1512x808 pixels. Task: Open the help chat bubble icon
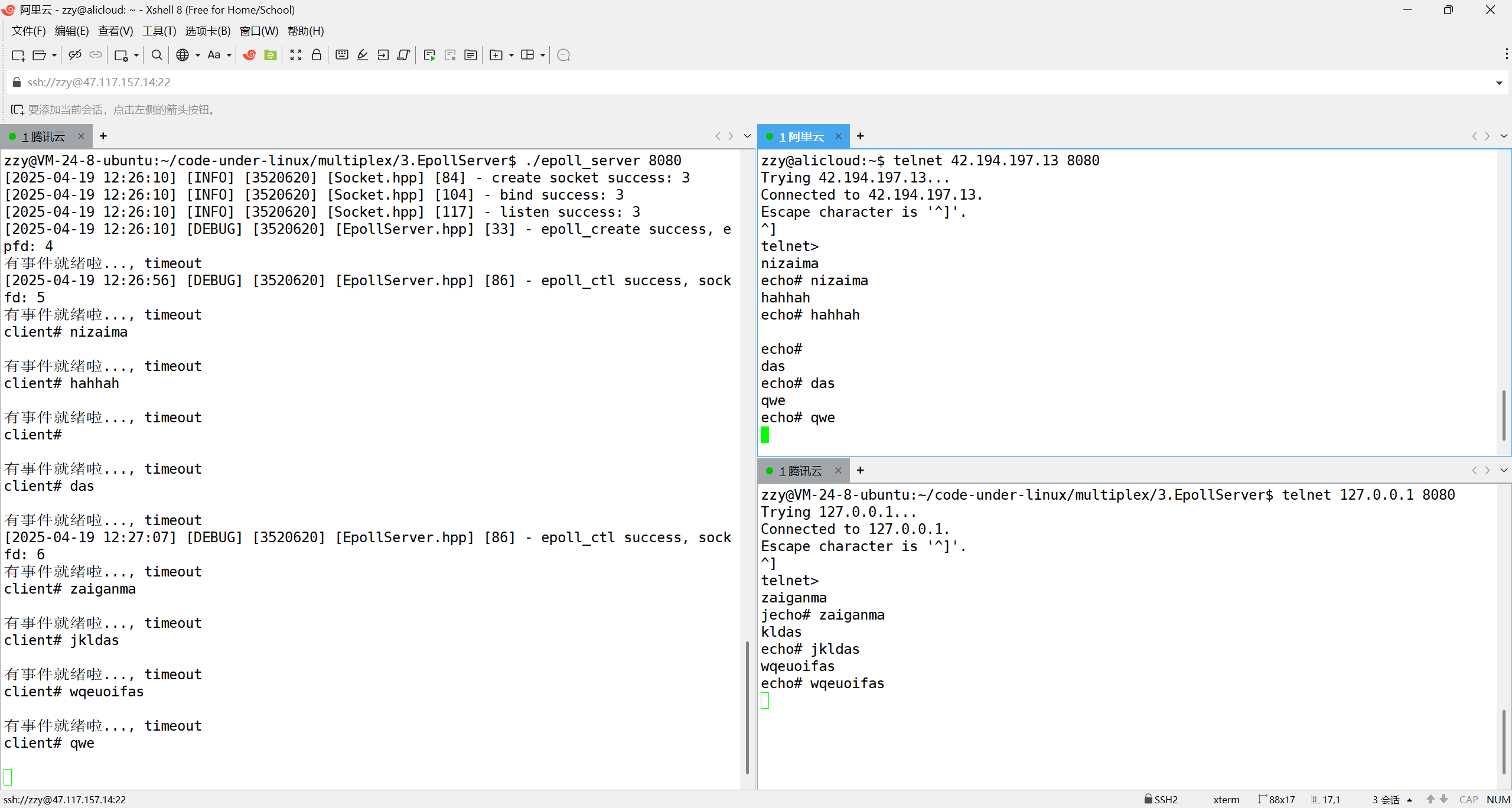pyautogui.click(x=563, y=55)
